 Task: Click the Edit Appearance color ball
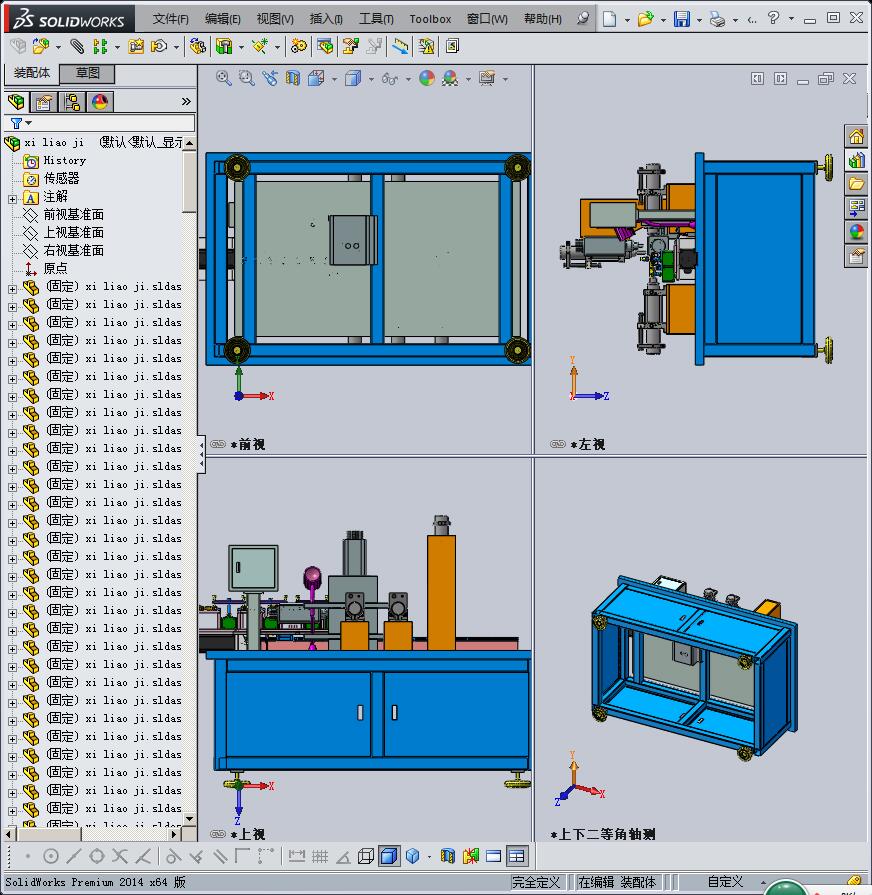[x=427, y=78]
